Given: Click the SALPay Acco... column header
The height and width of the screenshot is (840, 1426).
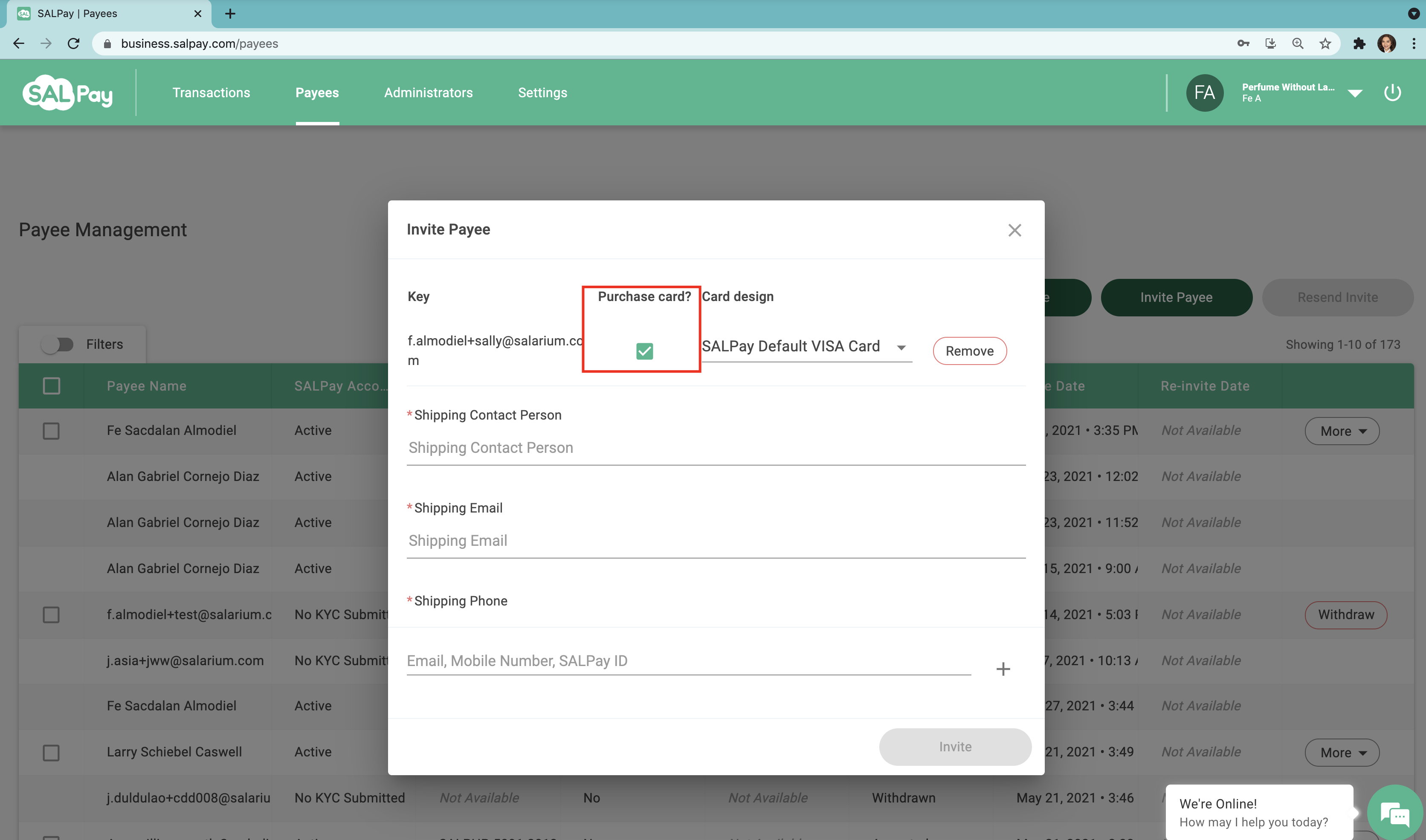Looking at the screenshot, I should 341,386.
